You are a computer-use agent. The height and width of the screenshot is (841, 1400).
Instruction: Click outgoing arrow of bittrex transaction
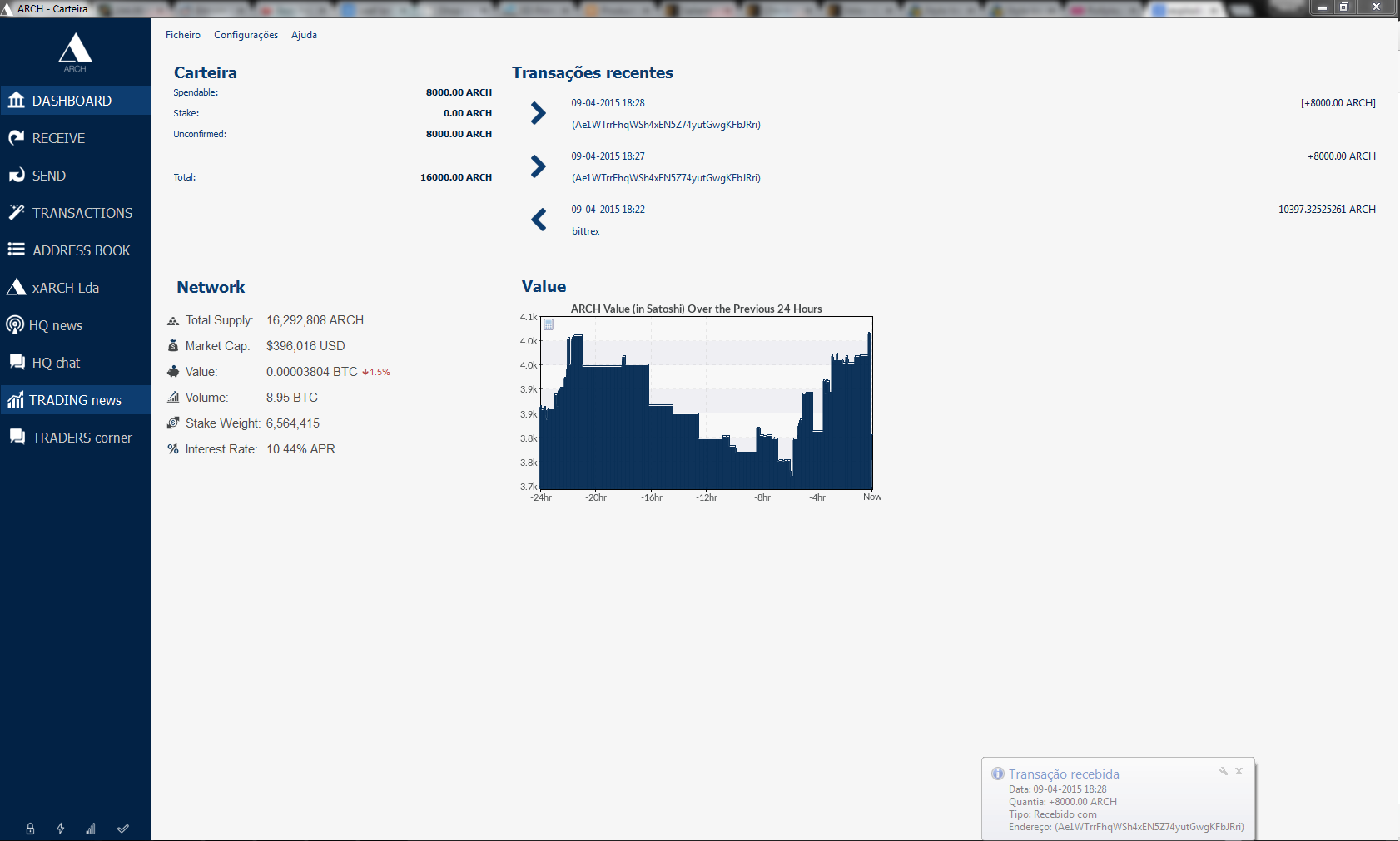(539, 220)
